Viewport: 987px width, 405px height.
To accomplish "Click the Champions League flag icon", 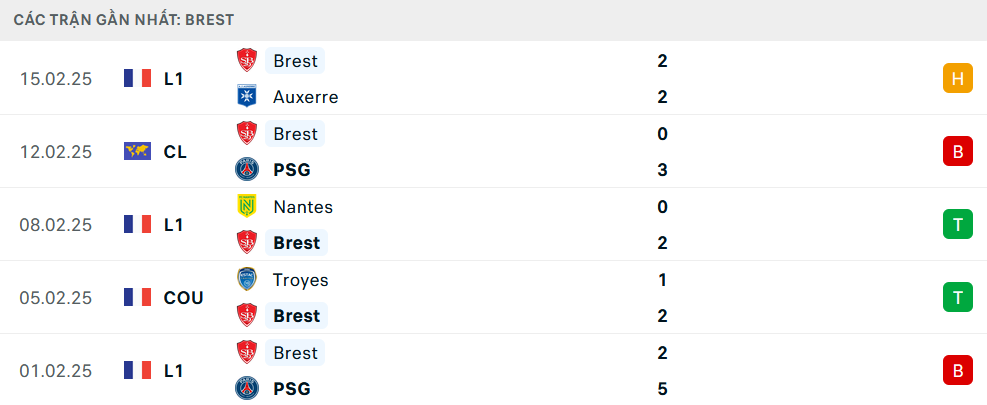I will (x=137, y=152).
